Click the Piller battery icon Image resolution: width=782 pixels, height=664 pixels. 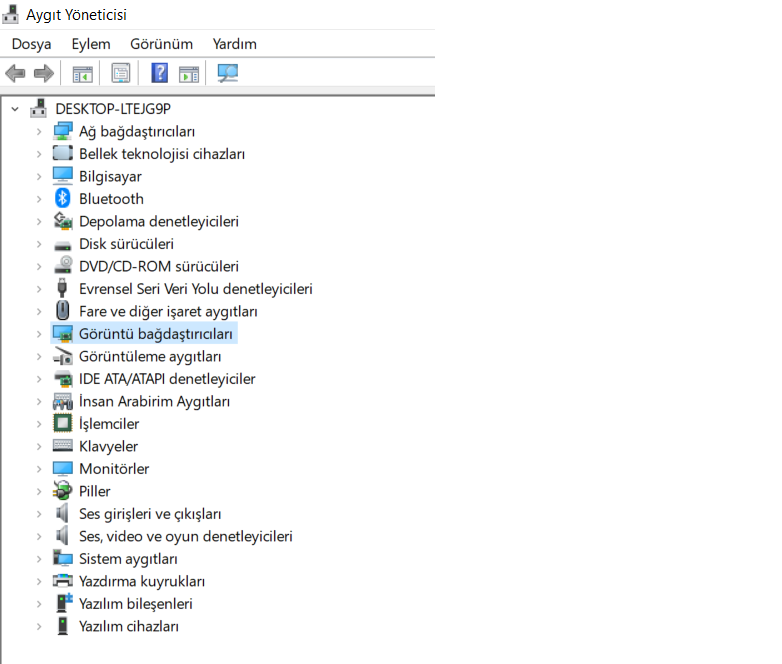click(x=63, y=491)
